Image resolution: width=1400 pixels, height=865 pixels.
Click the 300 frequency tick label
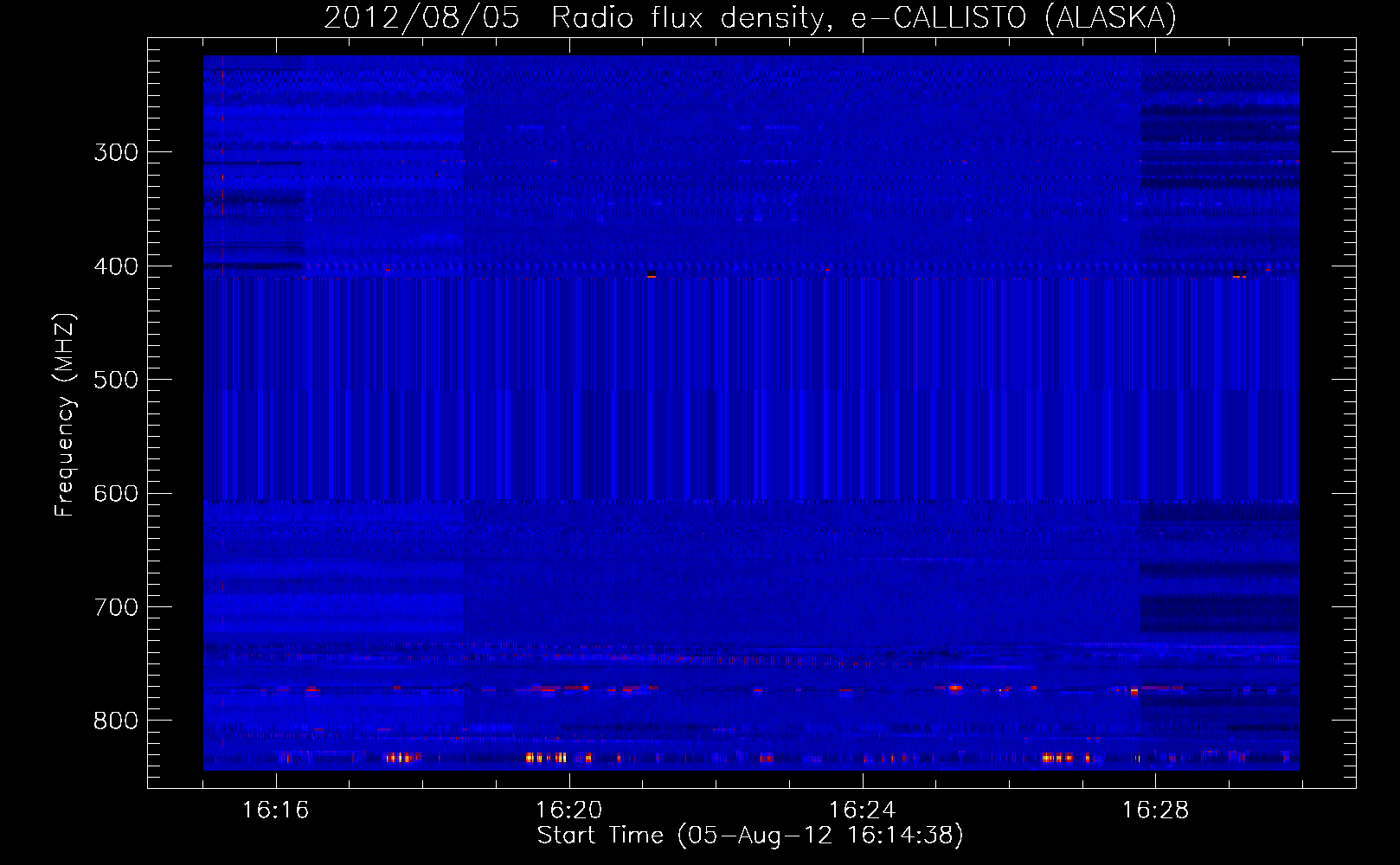click(116, 153)
